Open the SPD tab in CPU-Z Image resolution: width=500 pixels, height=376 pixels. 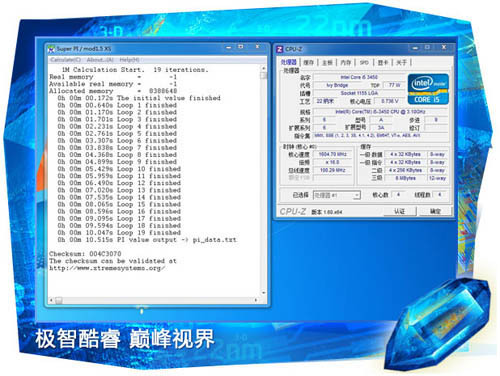364,62
